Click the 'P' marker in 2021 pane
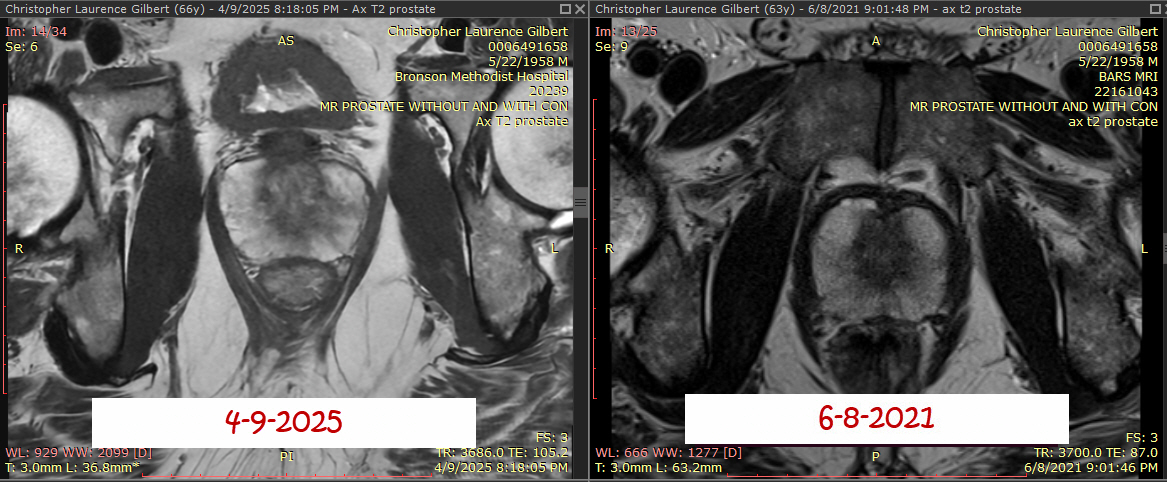The height and width of the screenshot is (482, 1167). click(876, 457)
